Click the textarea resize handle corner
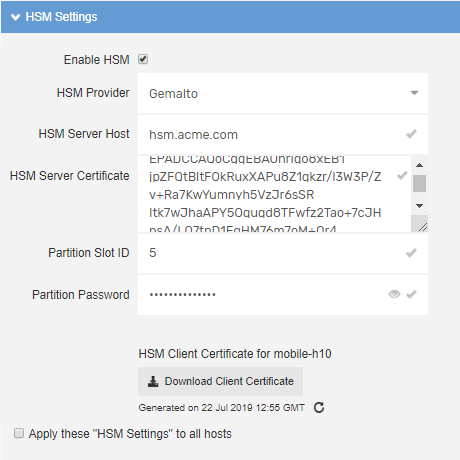The height and width of the screenshot is (460, 460). [422, 227]
